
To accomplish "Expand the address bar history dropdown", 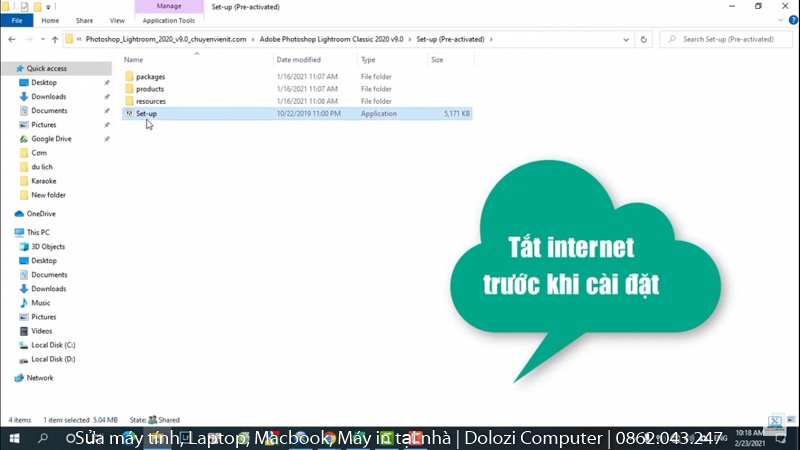I will pos(626,39).
